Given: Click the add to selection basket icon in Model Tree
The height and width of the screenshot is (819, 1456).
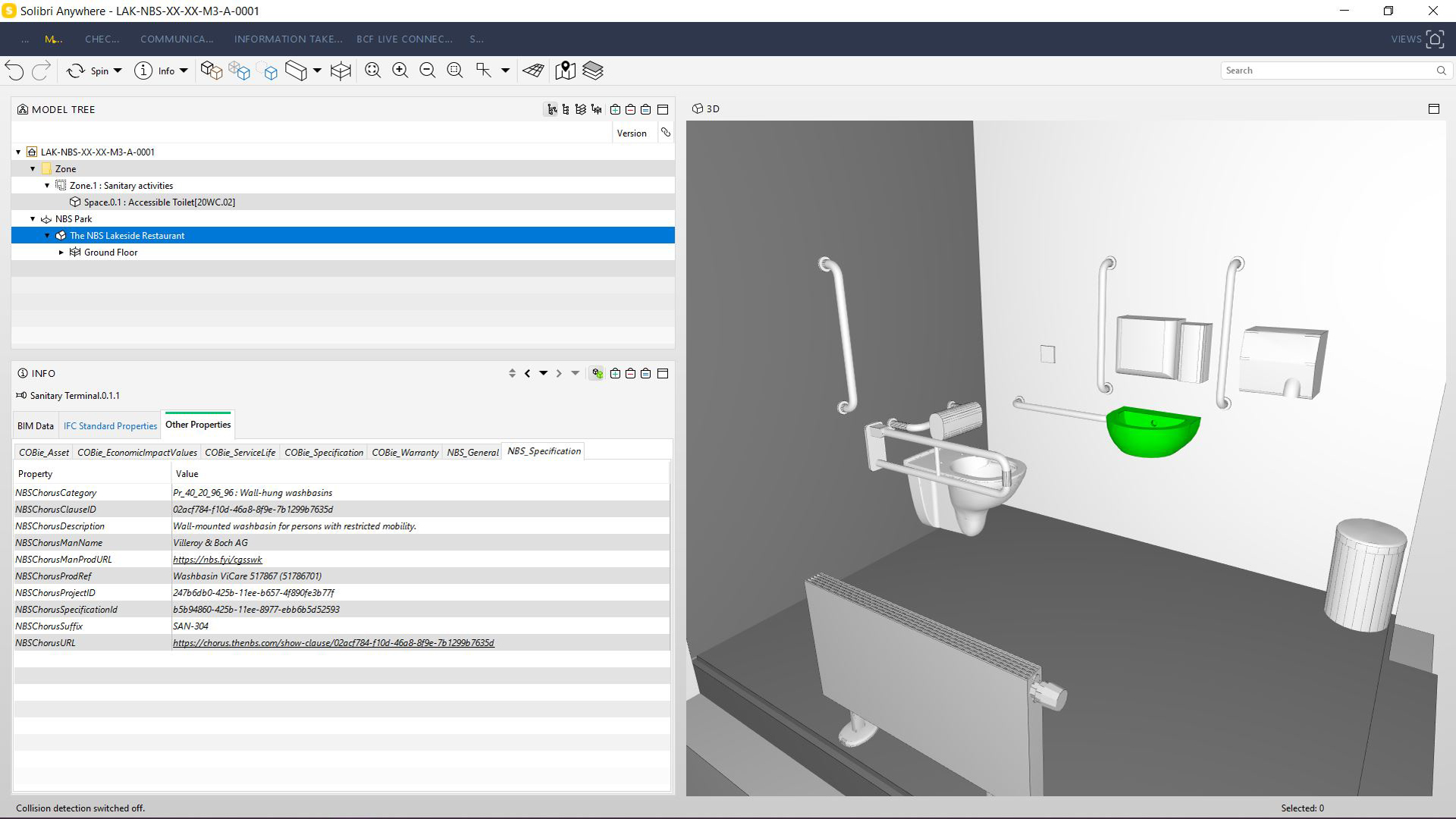Looking at the screenshot, I should click(x=615, y=110).
